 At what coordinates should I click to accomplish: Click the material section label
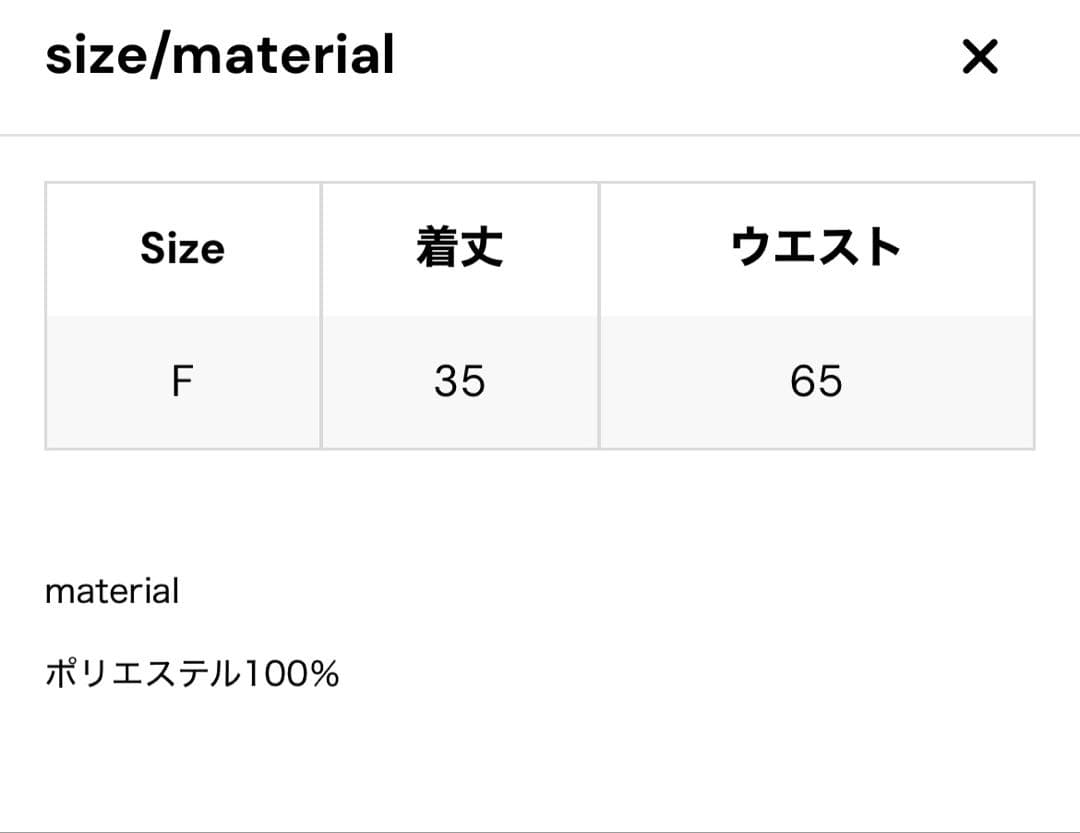click(x=112, y=591)
